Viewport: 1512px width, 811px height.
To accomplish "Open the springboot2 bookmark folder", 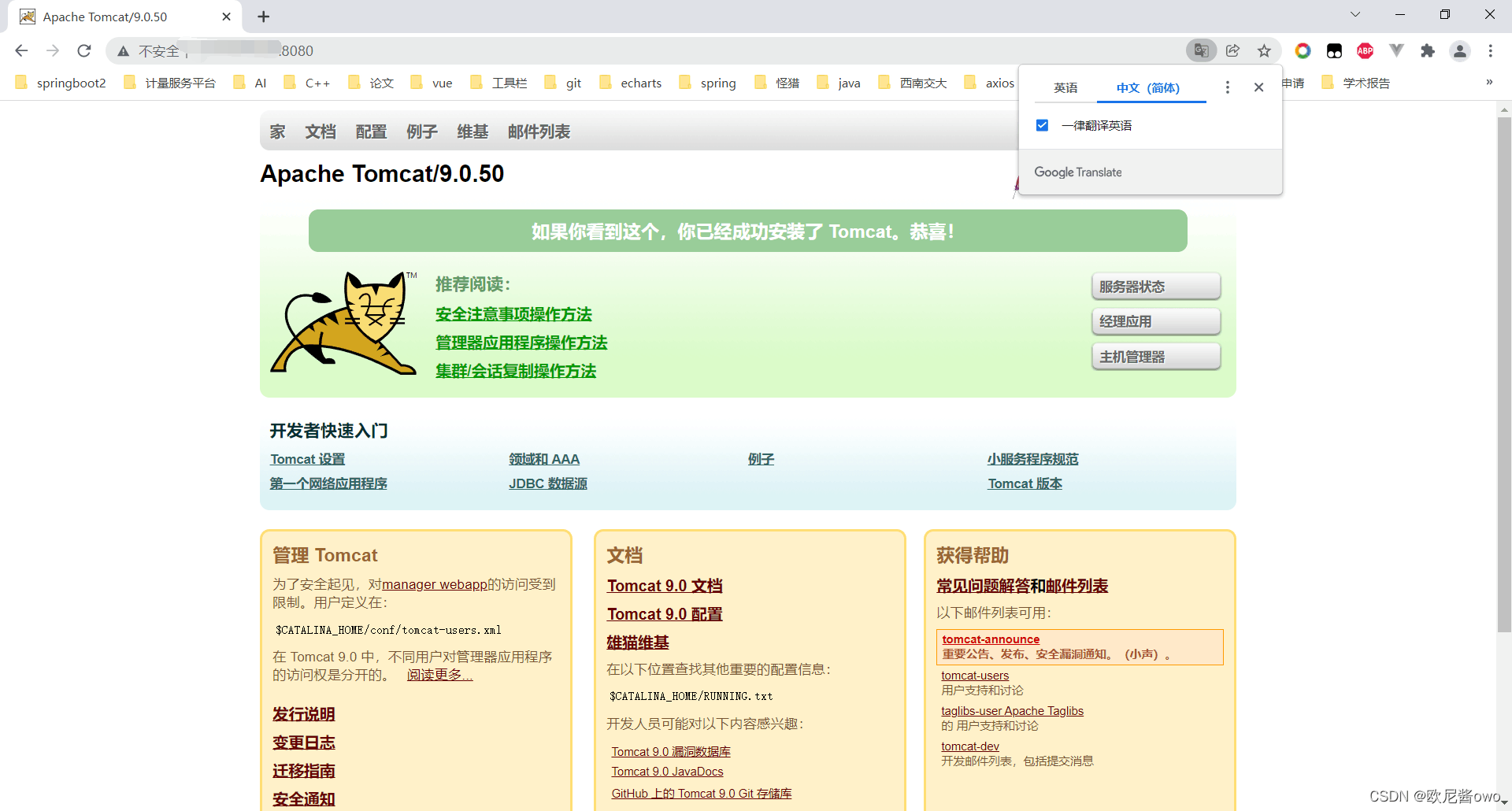I will pyautogui.click(x=61, y=83).
